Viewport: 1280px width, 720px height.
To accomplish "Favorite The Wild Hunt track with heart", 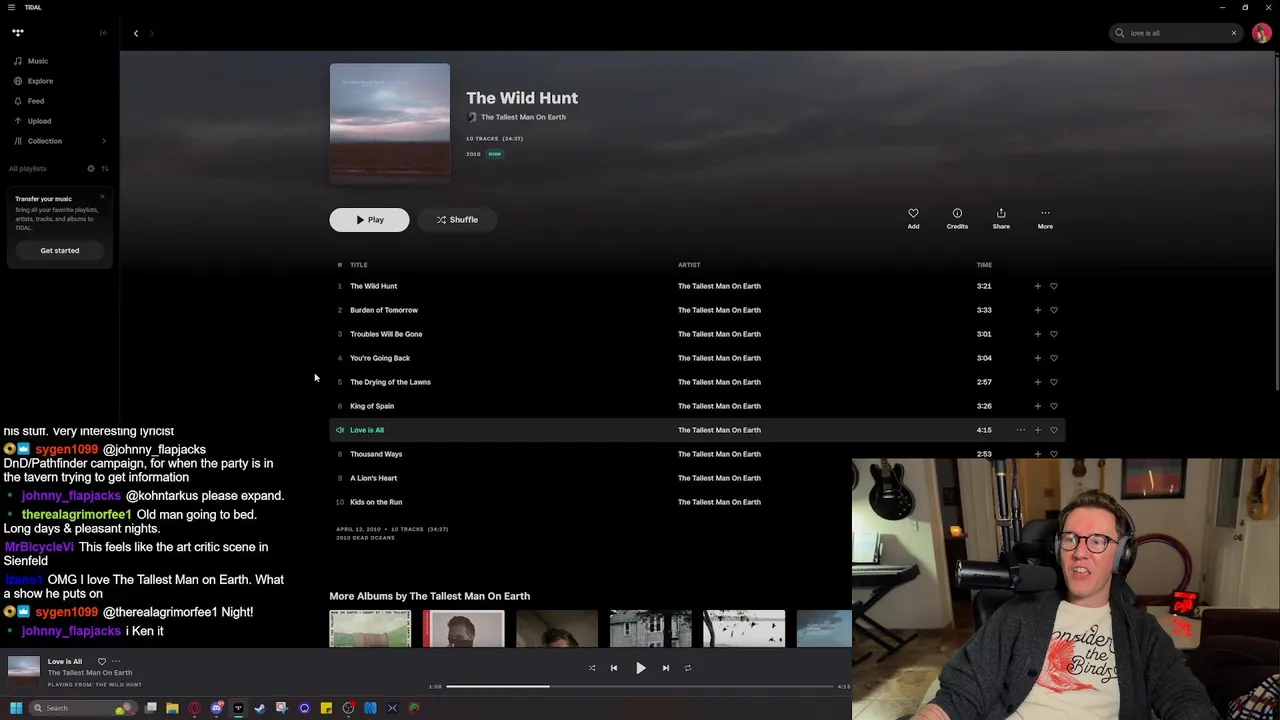I will click(x=1054, y=286).
